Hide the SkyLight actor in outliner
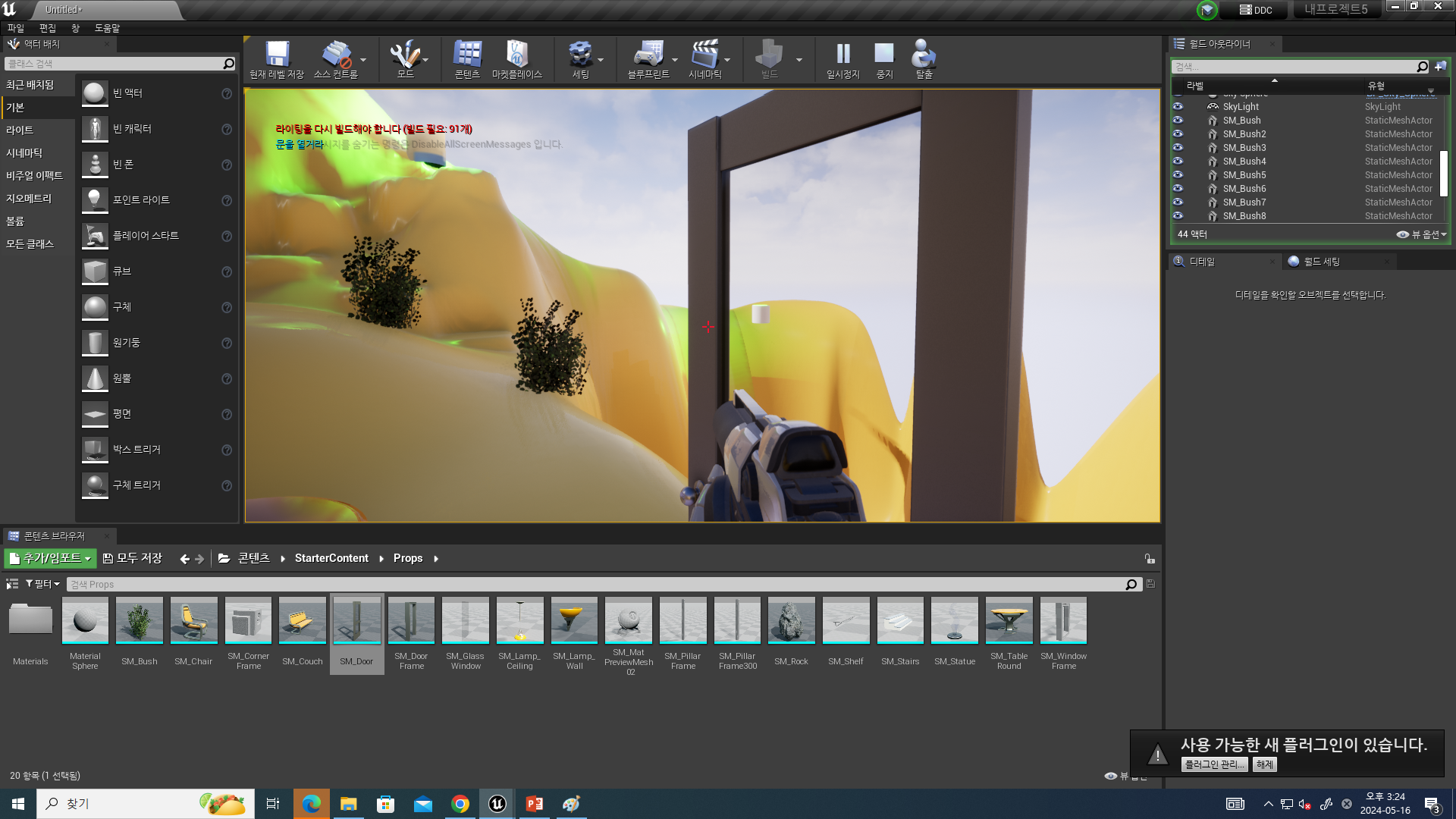The width and height of the screenshot is (1456, 819). 1178,106
